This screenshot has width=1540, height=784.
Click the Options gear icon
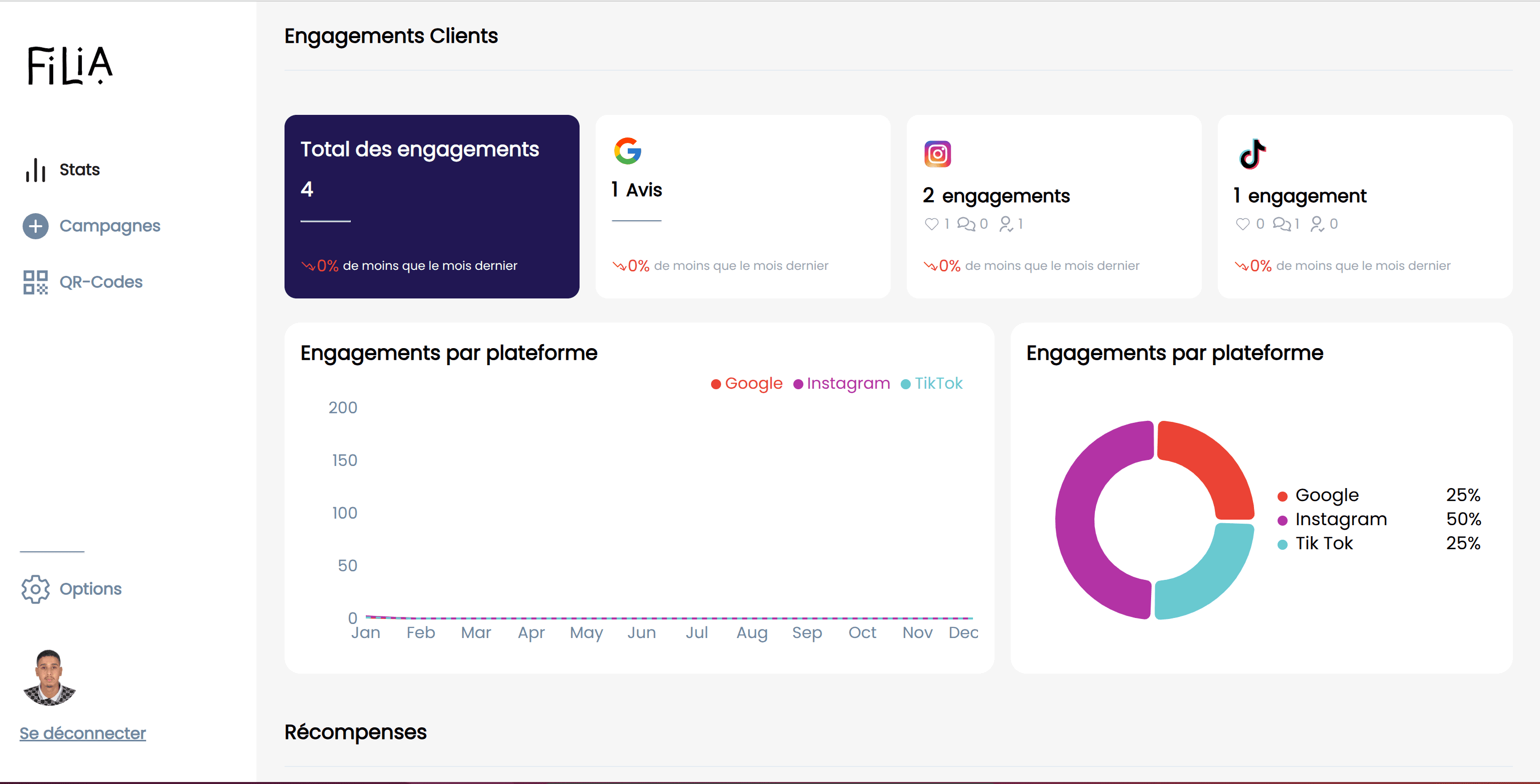pos(36,589)
